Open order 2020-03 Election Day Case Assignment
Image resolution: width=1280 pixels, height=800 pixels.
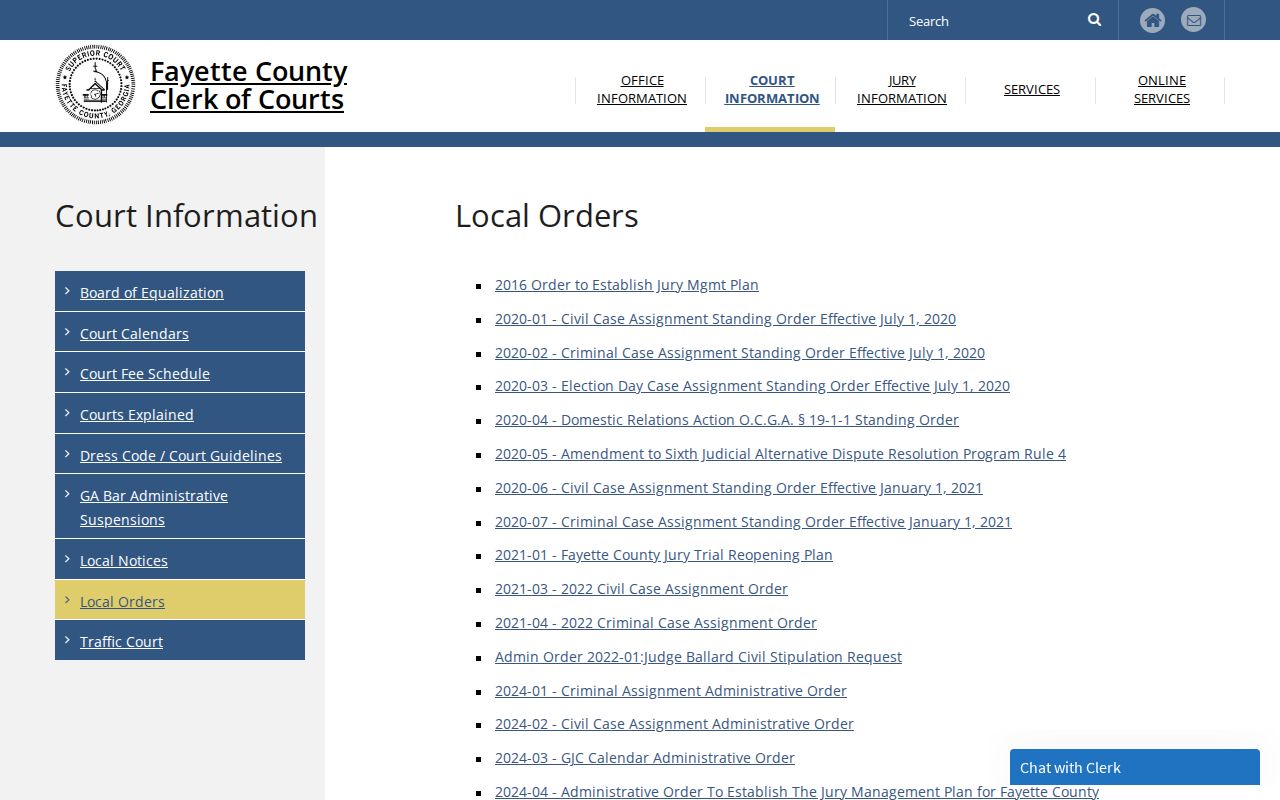point(752,386)
